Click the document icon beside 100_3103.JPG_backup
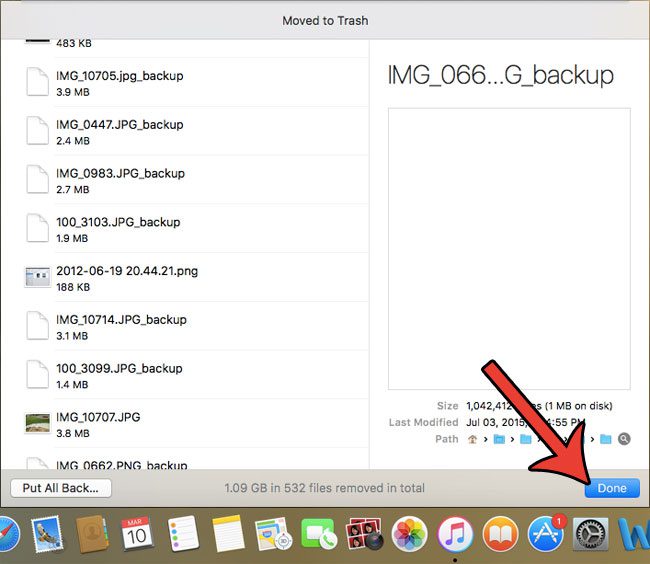650x564 pixels. pos(37,228)
